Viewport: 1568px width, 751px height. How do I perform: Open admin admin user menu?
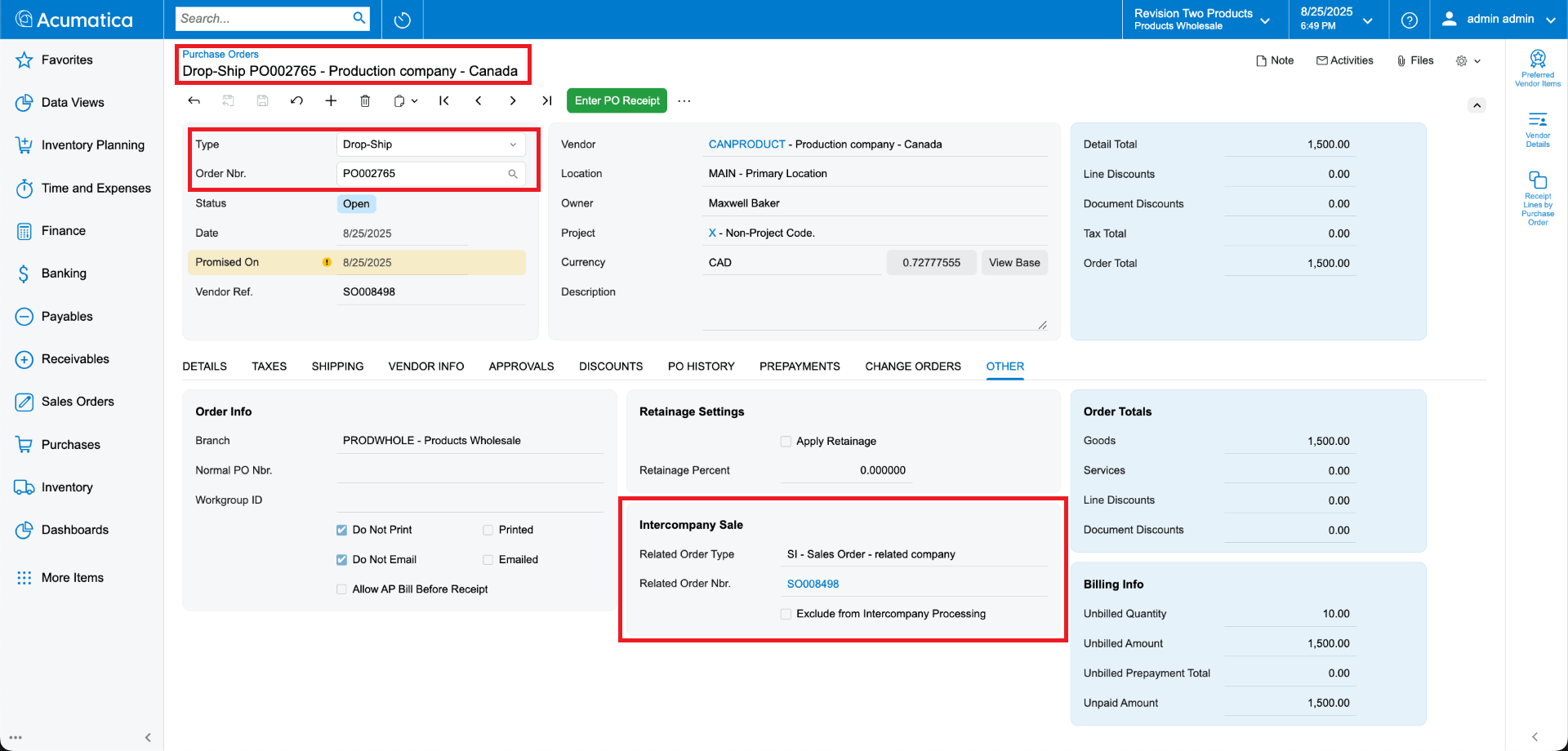[x=1499, y=20]
